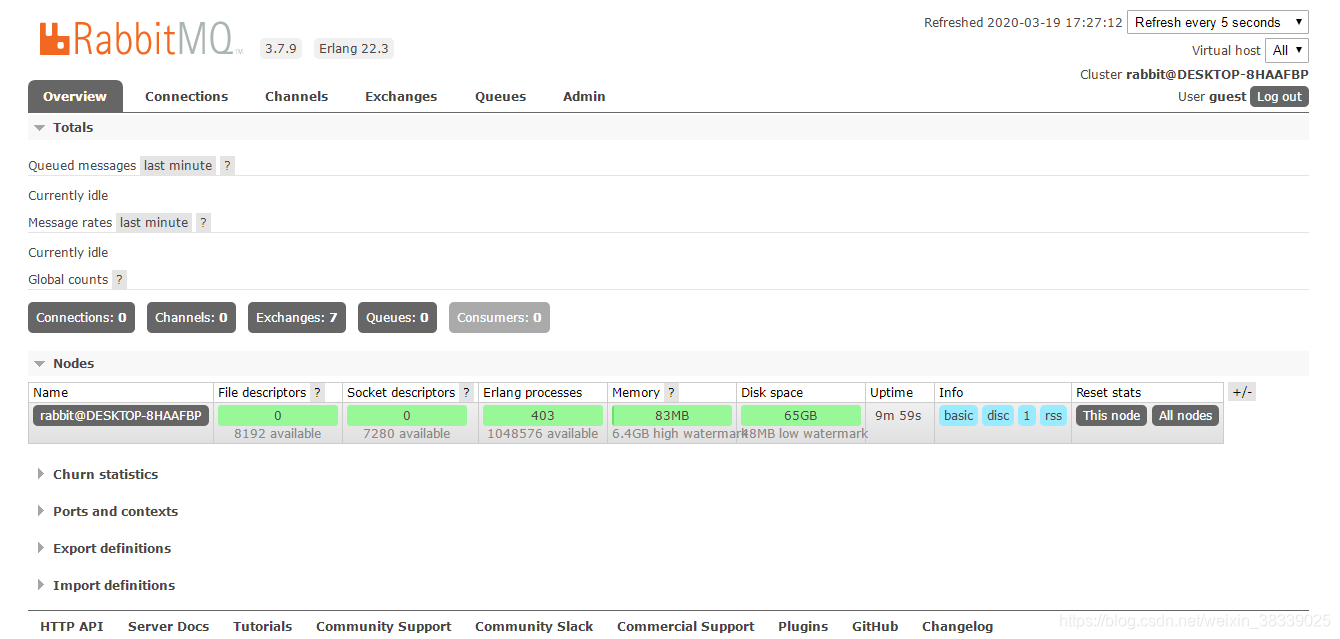Click the 3.7.9 version label
Viewport: 1340px width, 639px height.
tap(281, 48)
